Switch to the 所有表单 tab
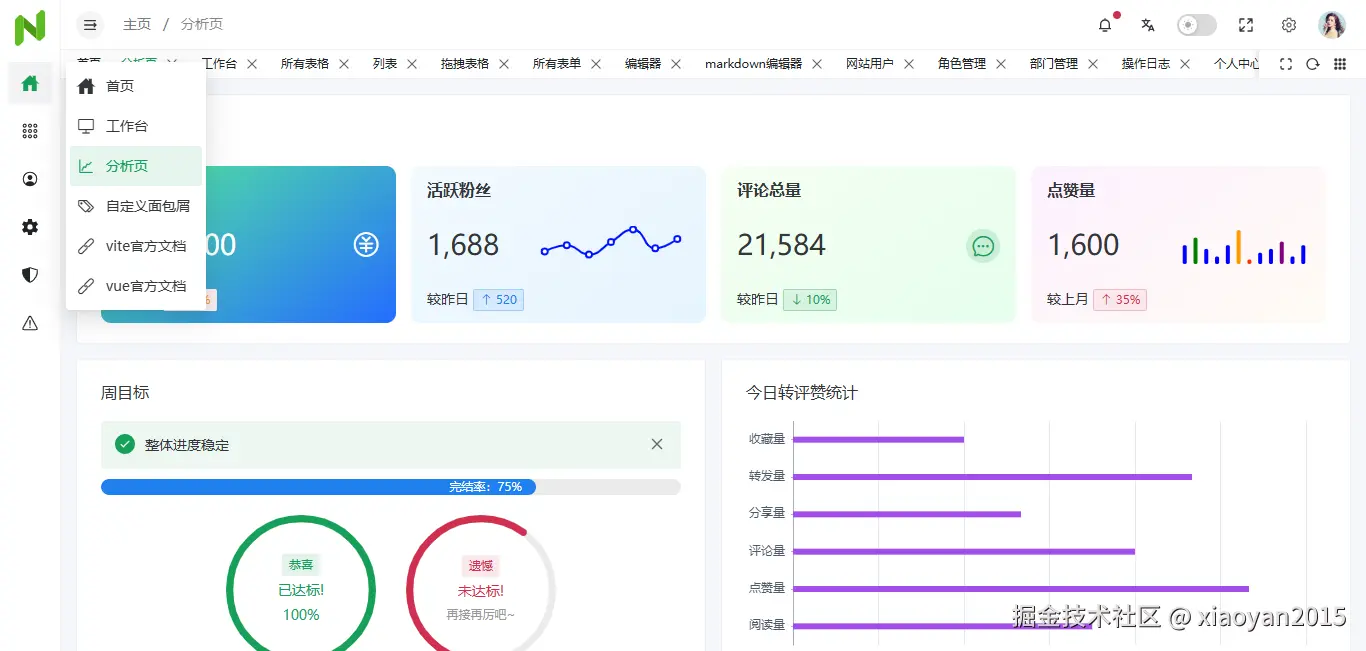Screen dimensions: 1366x651 coord(557,64)
